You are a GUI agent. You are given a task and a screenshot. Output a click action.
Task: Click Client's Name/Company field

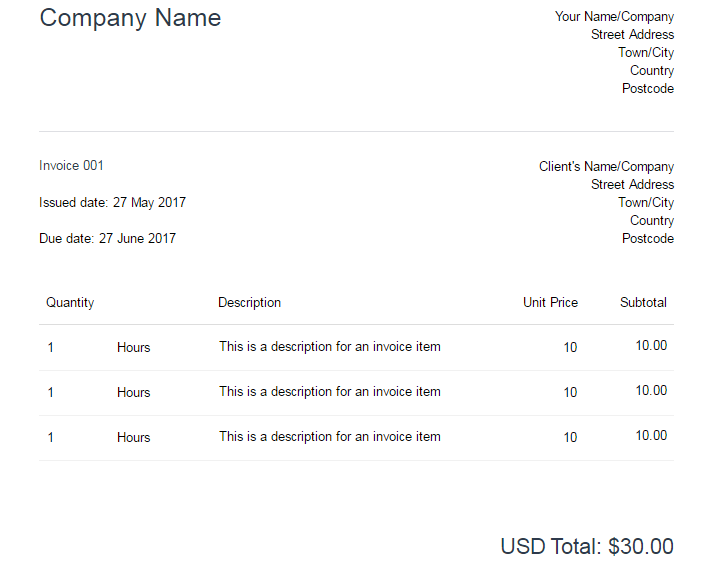tap(607, 167)
